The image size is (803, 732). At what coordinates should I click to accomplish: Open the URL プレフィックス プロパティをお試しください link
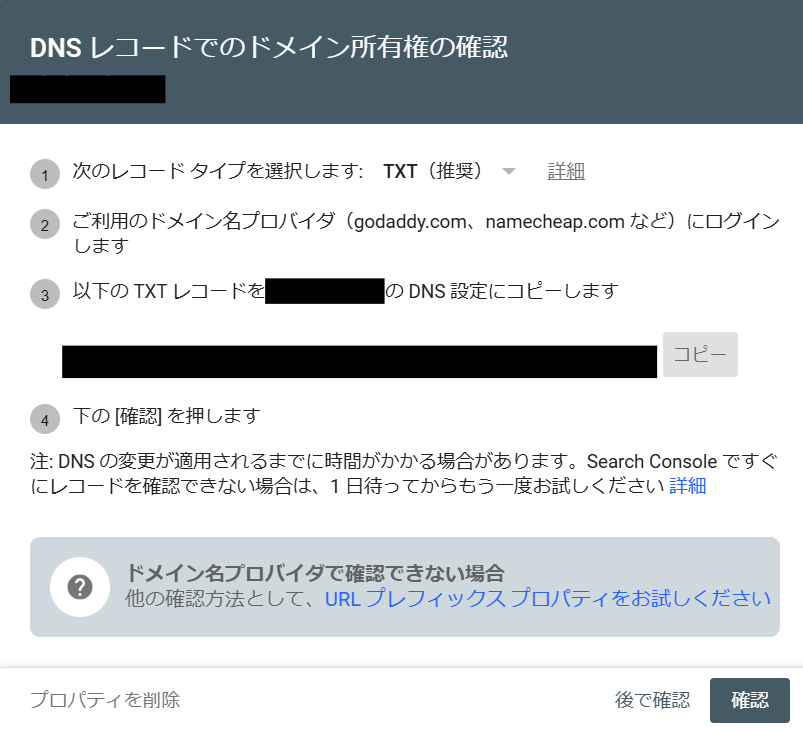pos(547,598)
